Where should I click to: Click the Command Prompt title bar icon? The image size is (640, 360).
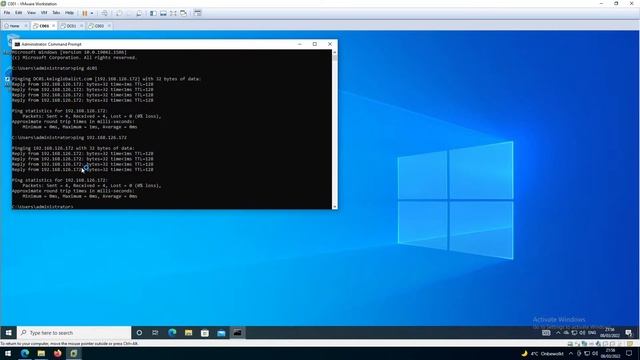pyautogui.click(x=17, y=44)
